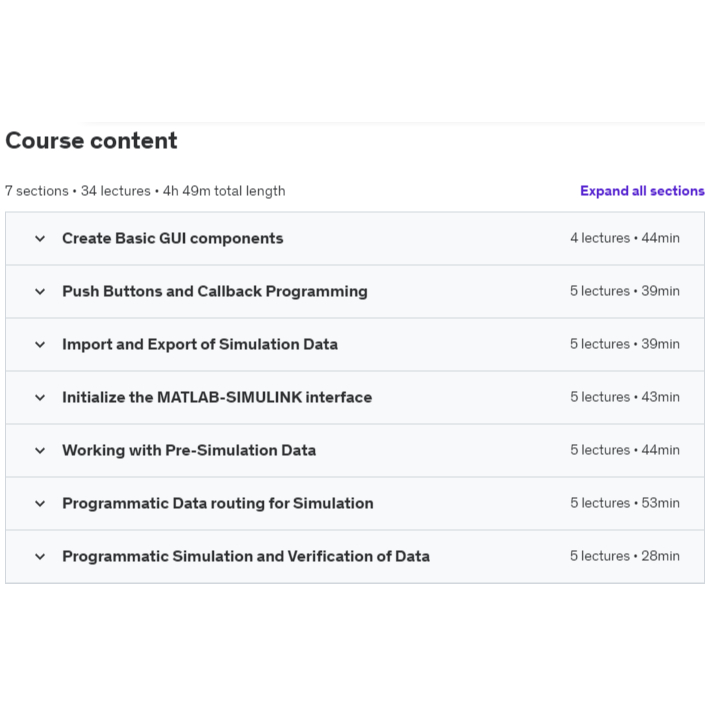
Task: Expand the Import and Export of Simulation Data title
Action: pos(199,345)
